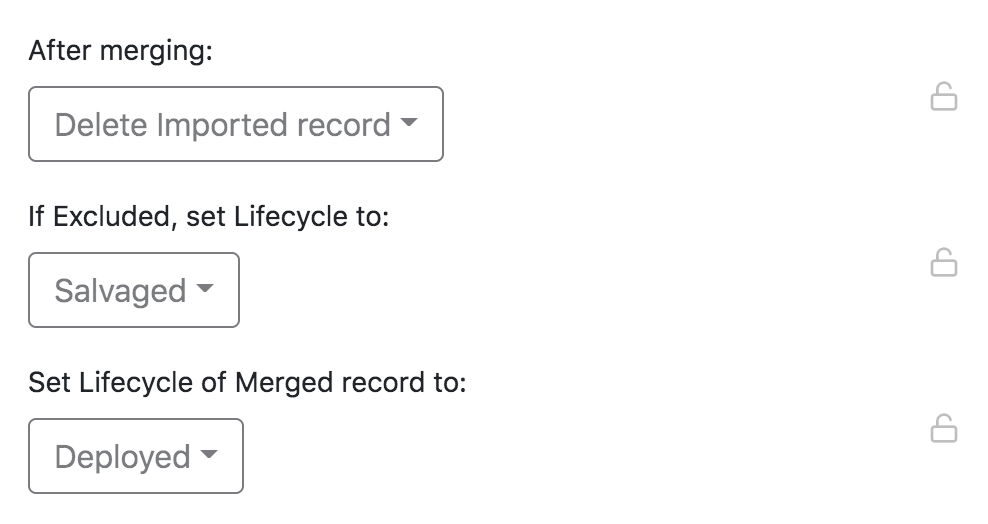Click the caret arrow next to Delete Imported record
Screen dimensions: 988x524
(408, 124)
